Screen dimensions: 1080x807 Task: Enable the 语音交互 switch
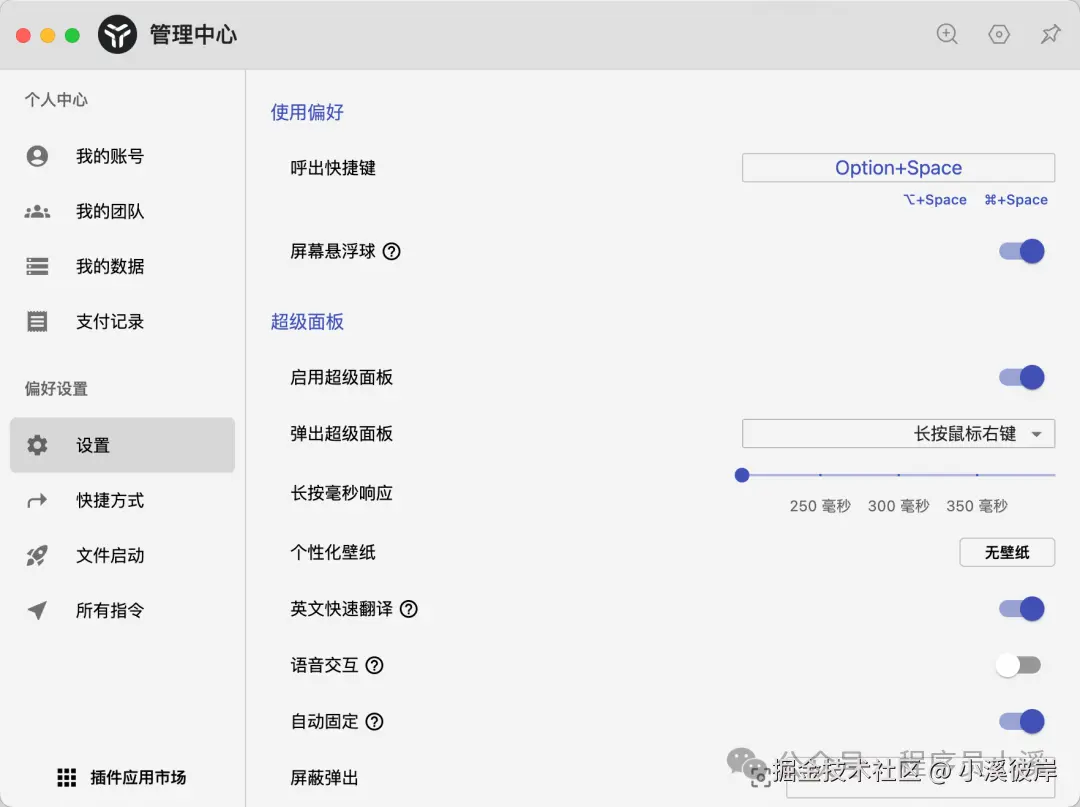(x=1018, y=664)
